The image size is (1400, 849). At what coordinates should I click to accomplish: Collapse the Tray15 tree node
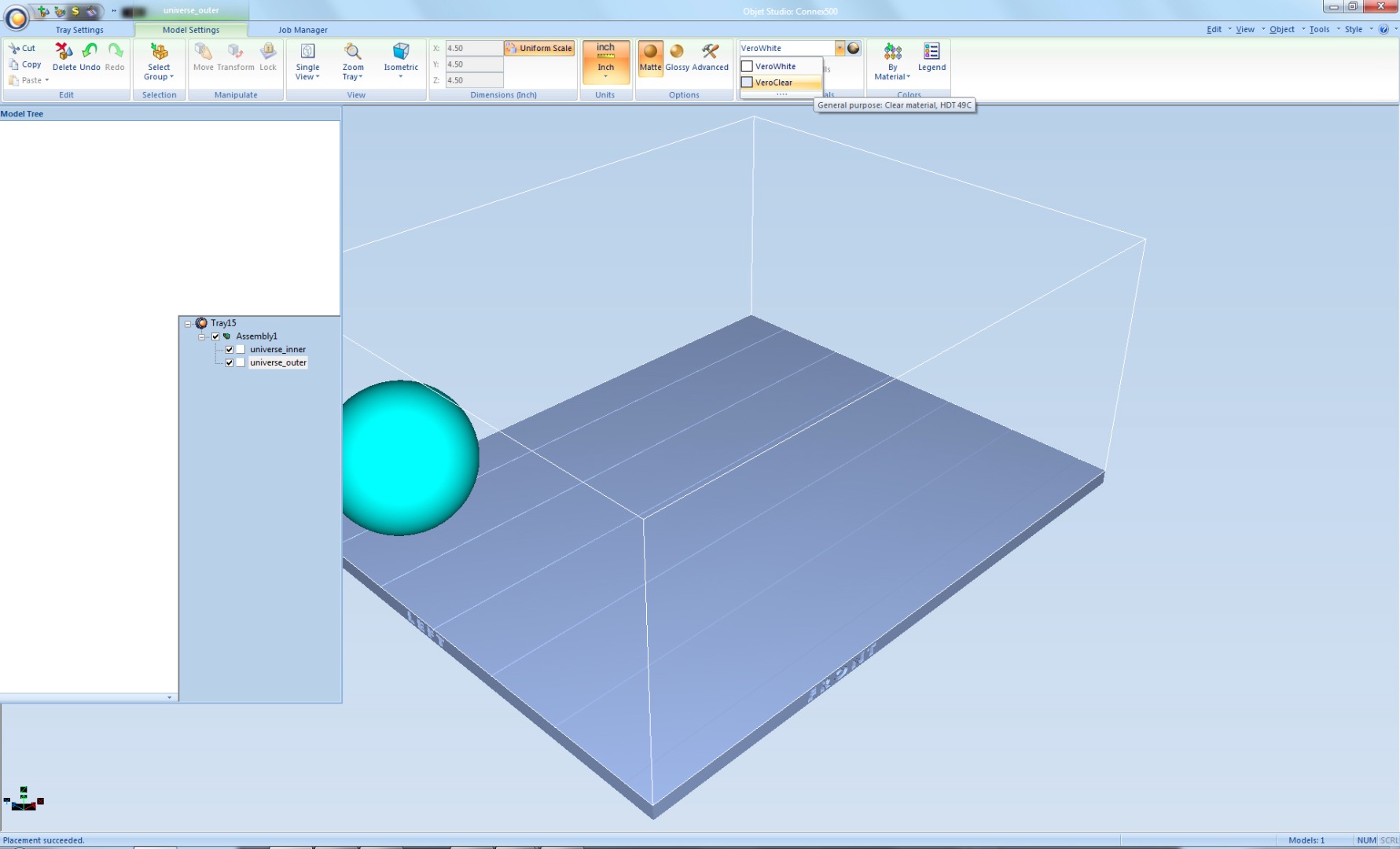point(188,323)
